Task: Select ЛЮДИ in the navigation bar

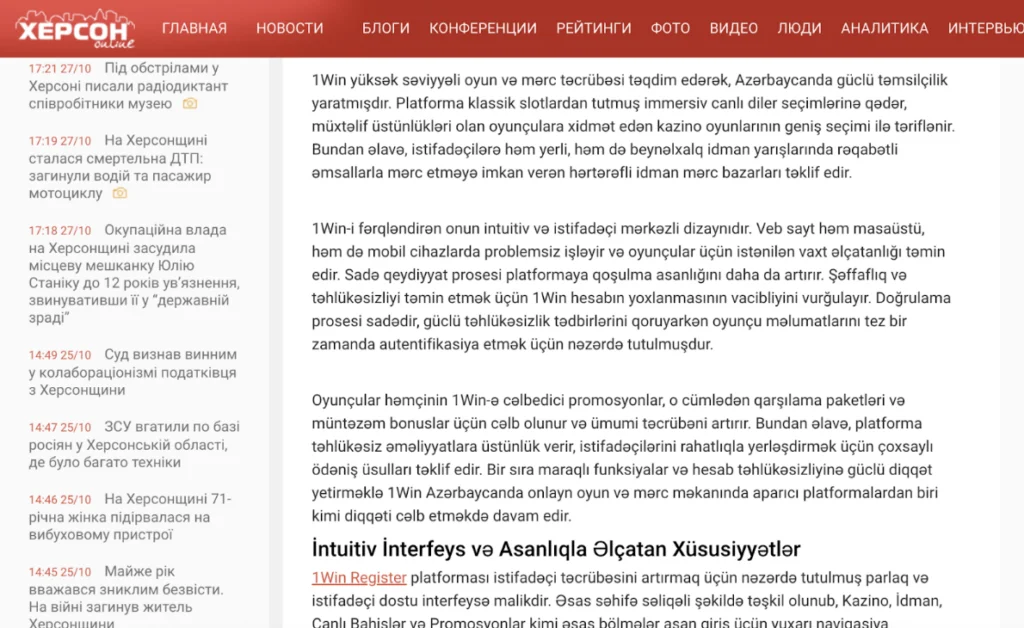Action: (799, 28)
